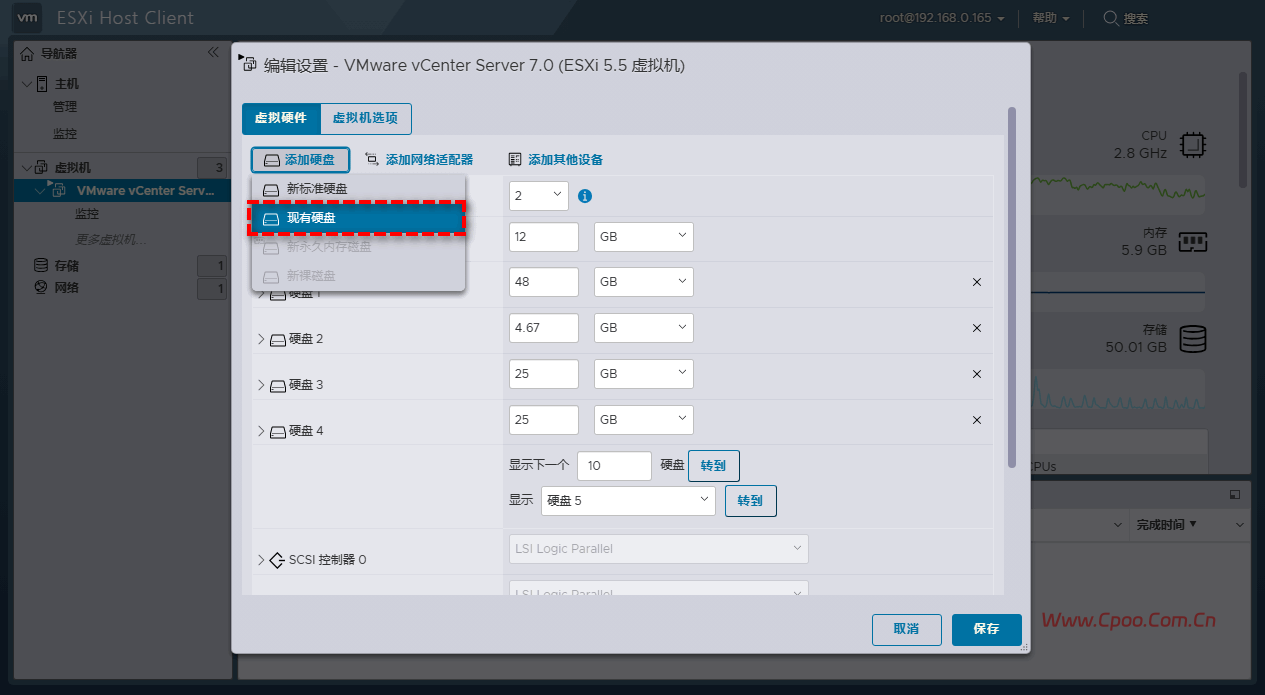Open Hard disk 3 size unit dropdown
This screenshot has width=1265, height=695.
(644, 374)
